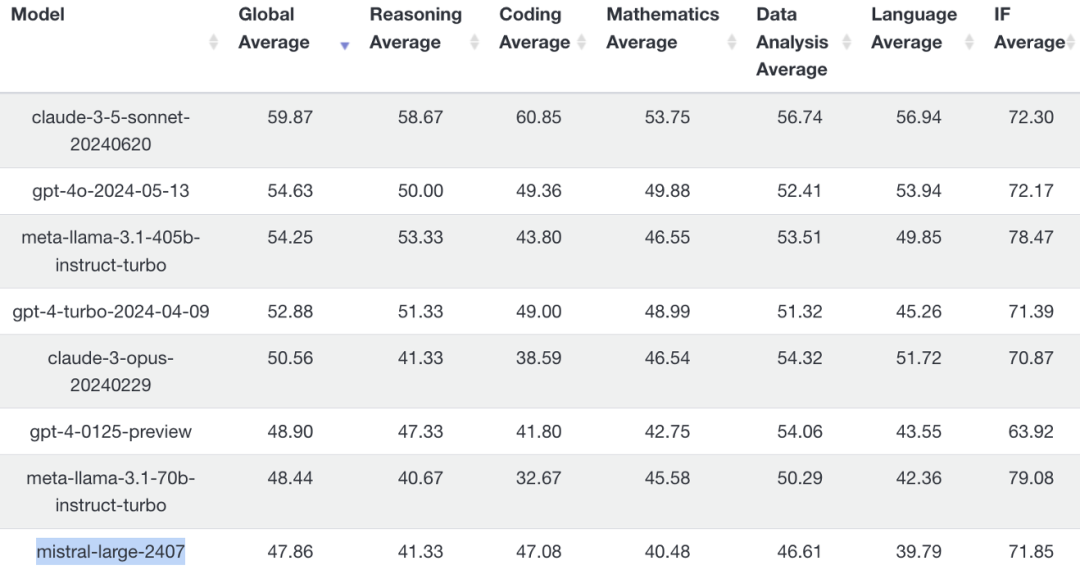
Task: Click the Data Analysis Average sort arrows
Action: pos(847,42)
